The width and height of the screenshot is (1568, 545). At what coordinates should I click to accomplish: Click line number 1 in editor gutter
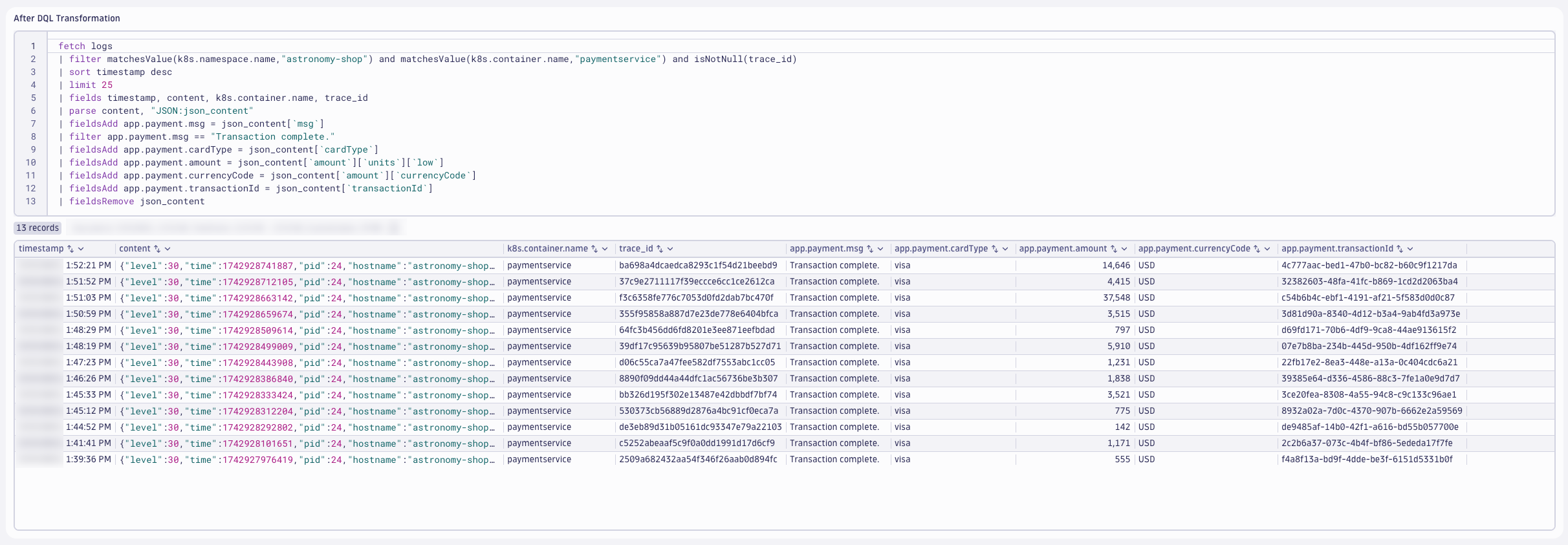pos(33,46)
